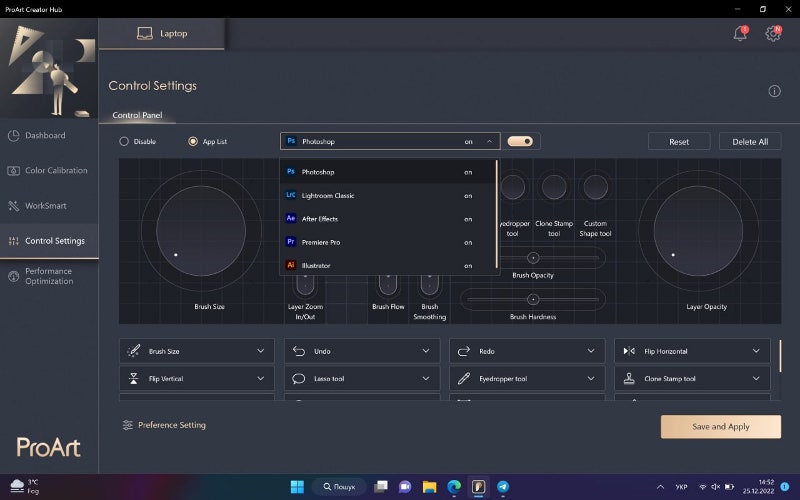The width and height of the screenshot is (800, 500).
Task: Click the Brush Size dial
Action: click(201, 231)
